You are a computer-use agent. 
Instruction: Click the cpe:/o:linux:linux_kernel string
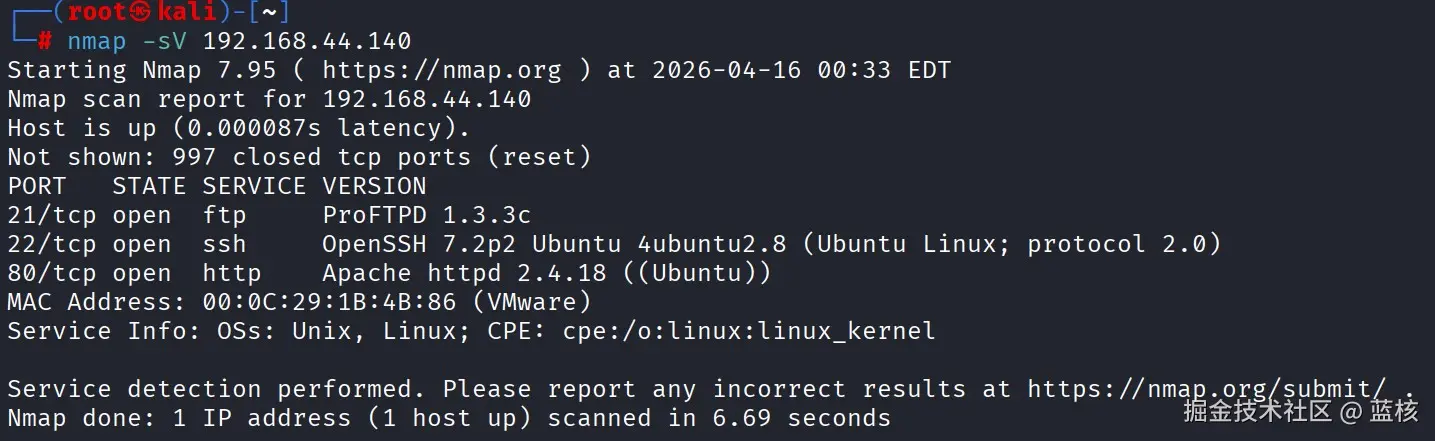pos(748,331)
